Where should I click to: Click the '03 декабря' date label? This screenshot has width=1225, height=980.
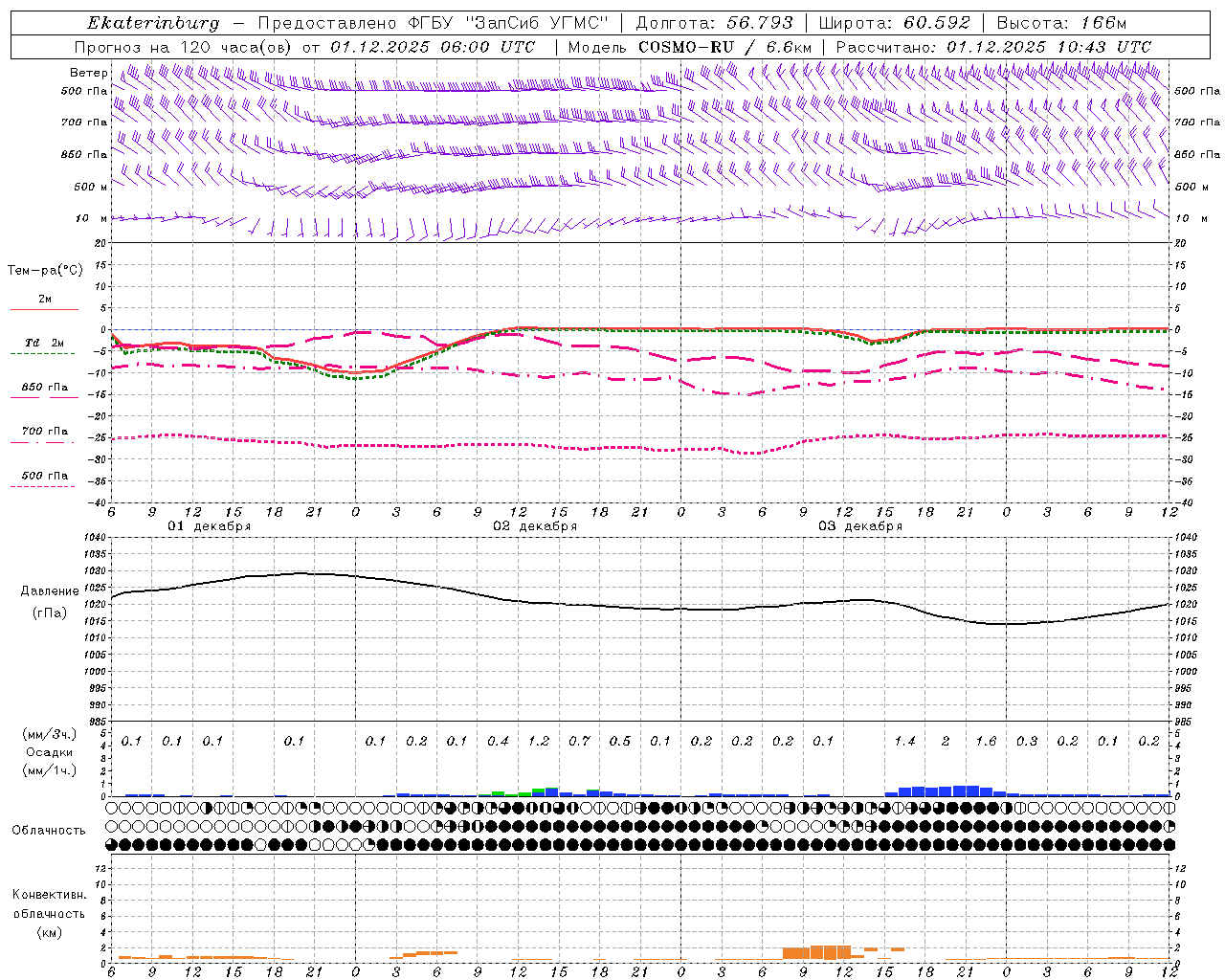point(860,526)
